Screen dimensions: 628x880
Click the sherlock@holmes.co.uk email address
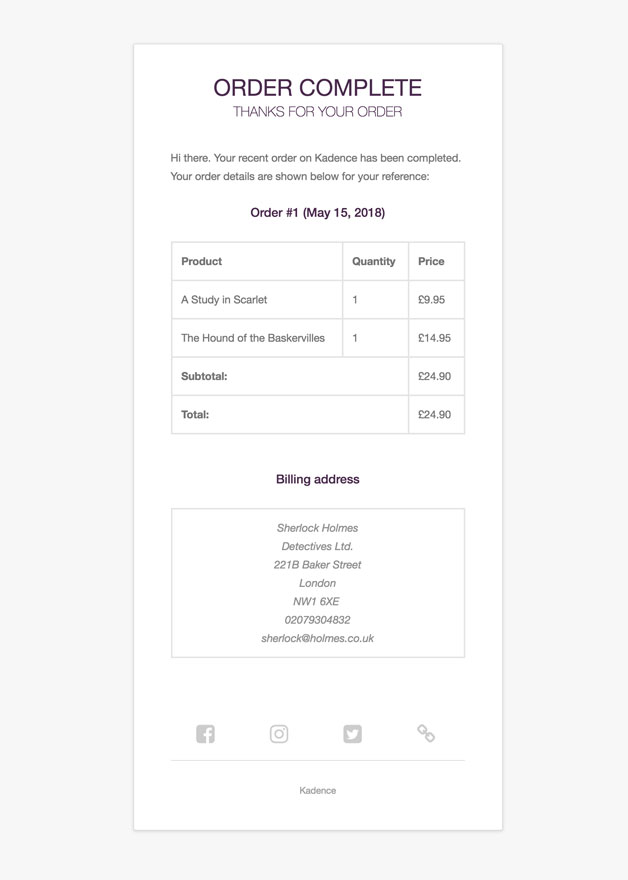coord(318,638)
